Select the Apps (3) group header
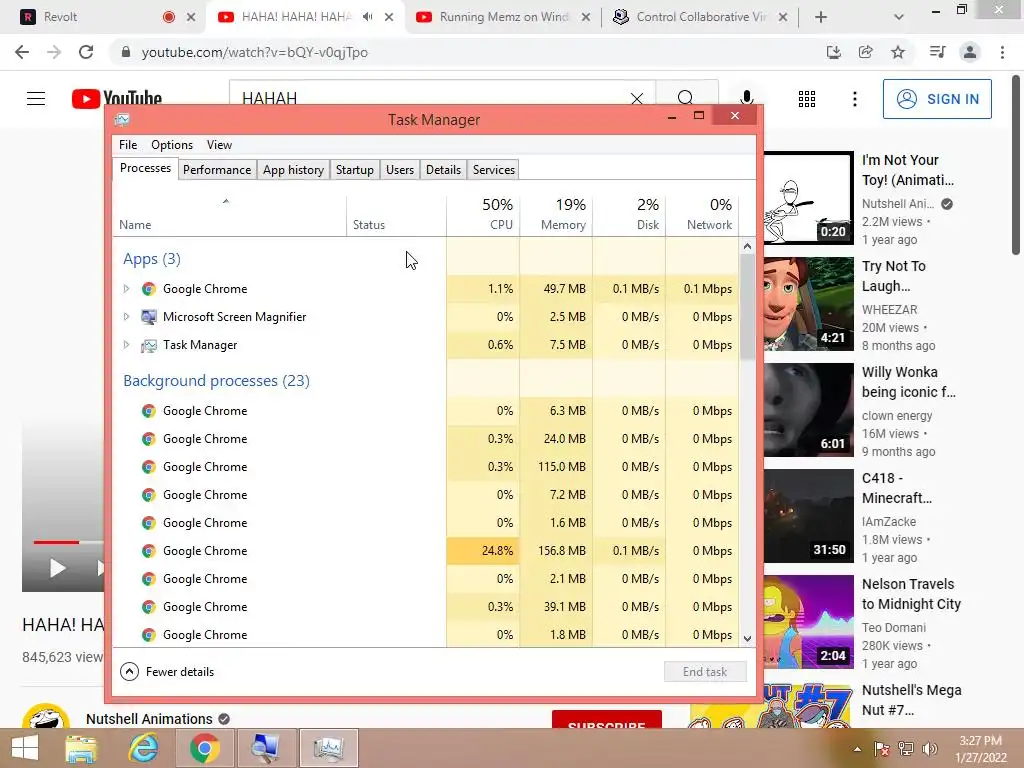 click(152, 259)
